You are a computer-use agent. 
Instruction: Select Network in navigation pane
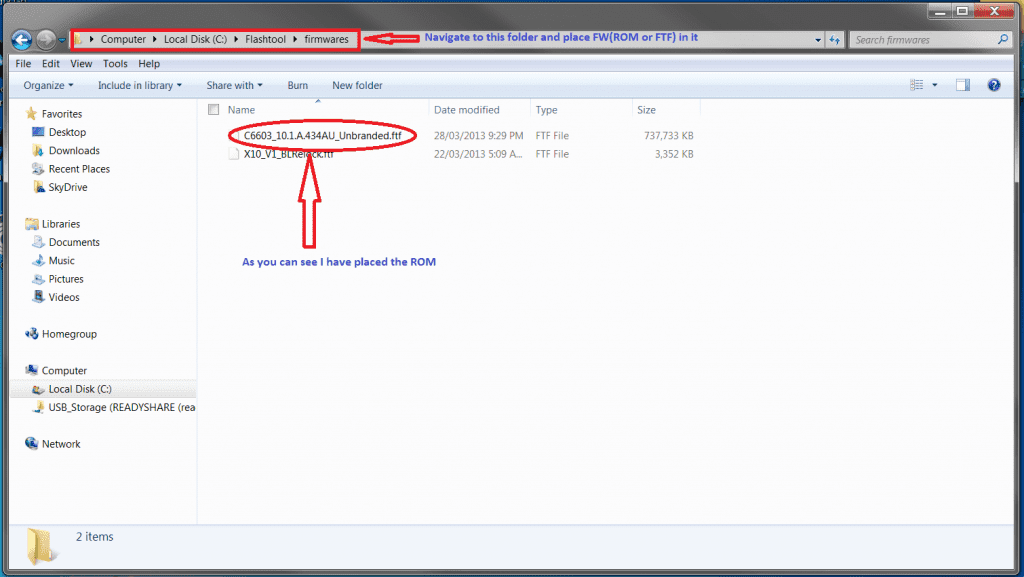pyautogui.click(x=61, y=444)
